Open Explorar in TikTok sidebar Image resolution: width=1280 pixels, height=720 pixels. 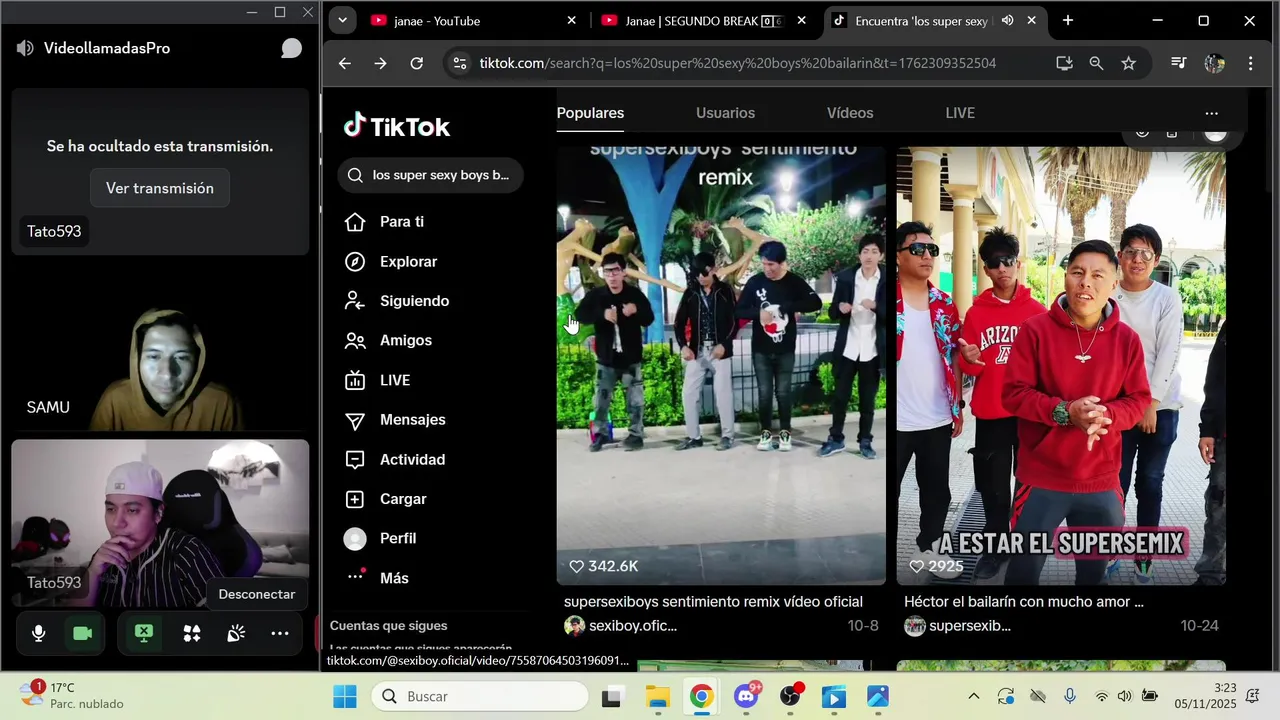(x=391, y=262)
